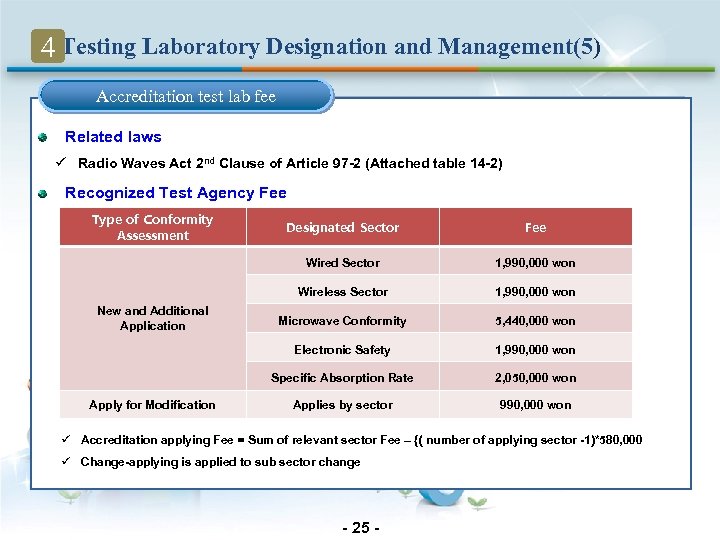Click the section number 4 badge

pos(48,46)
